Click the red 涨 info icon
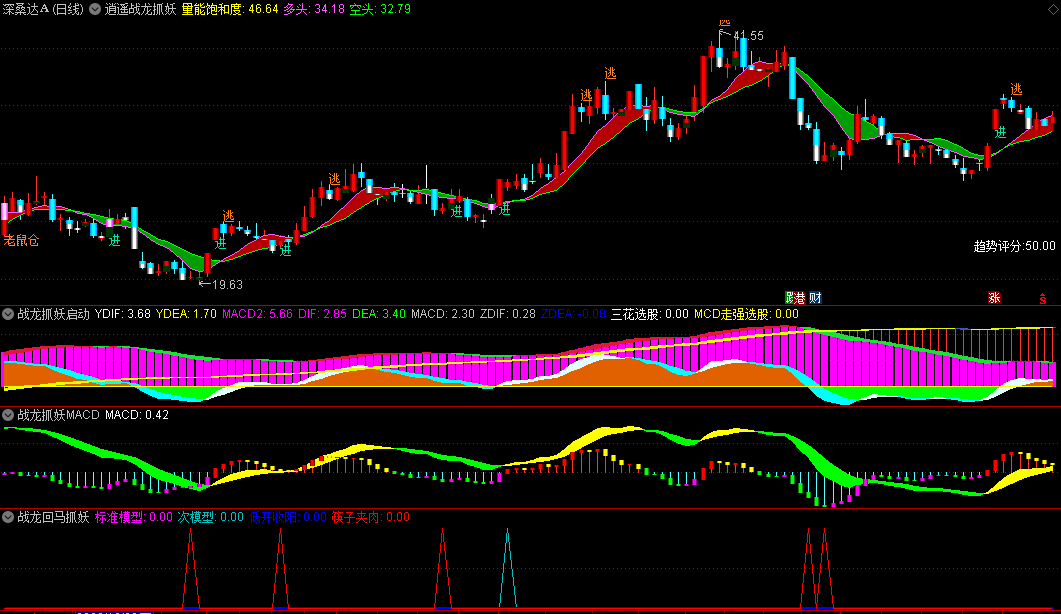 (x=994, y=298)
